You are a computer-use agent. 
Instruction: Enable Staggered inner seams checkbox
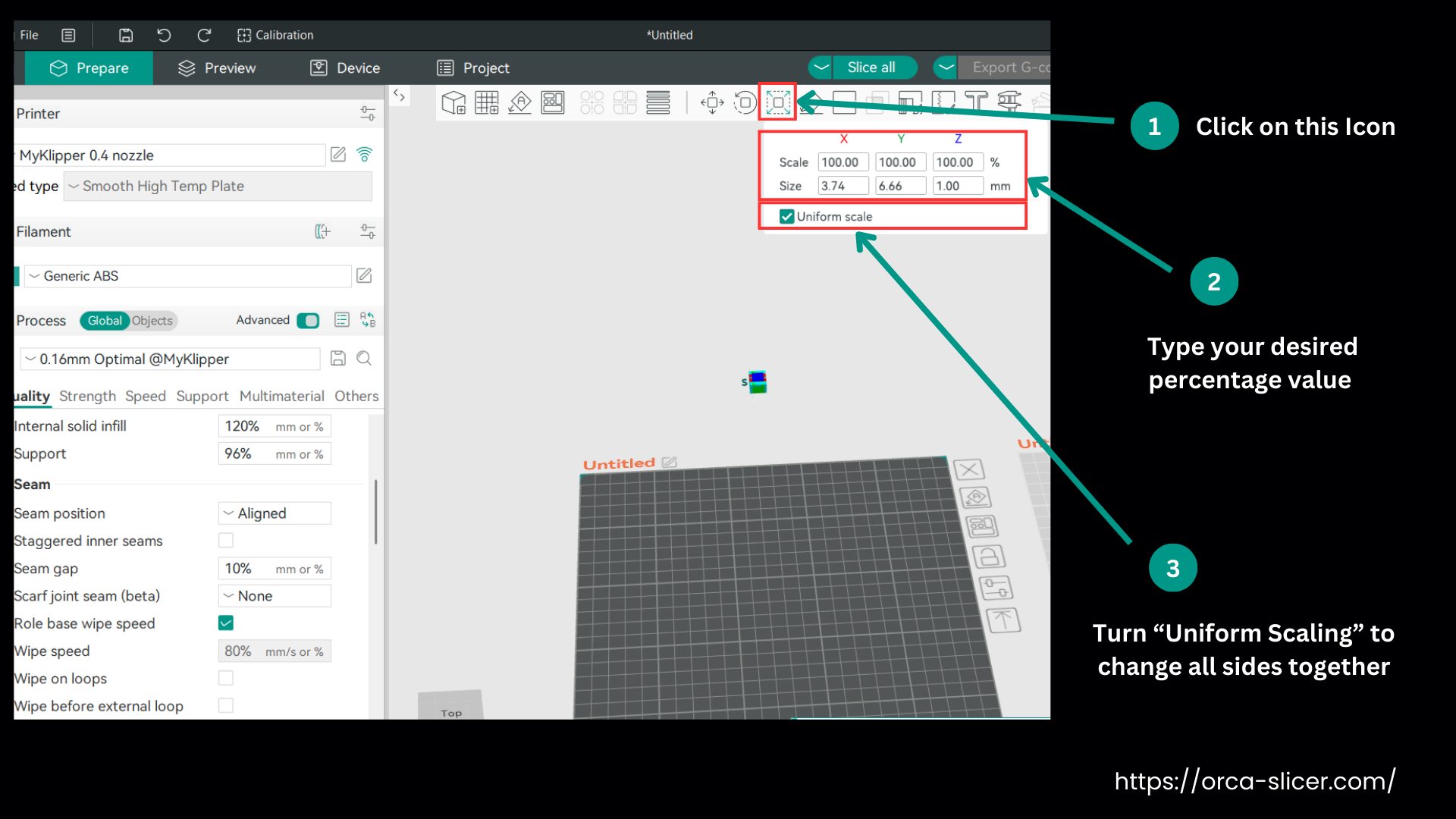pos(226,541)
